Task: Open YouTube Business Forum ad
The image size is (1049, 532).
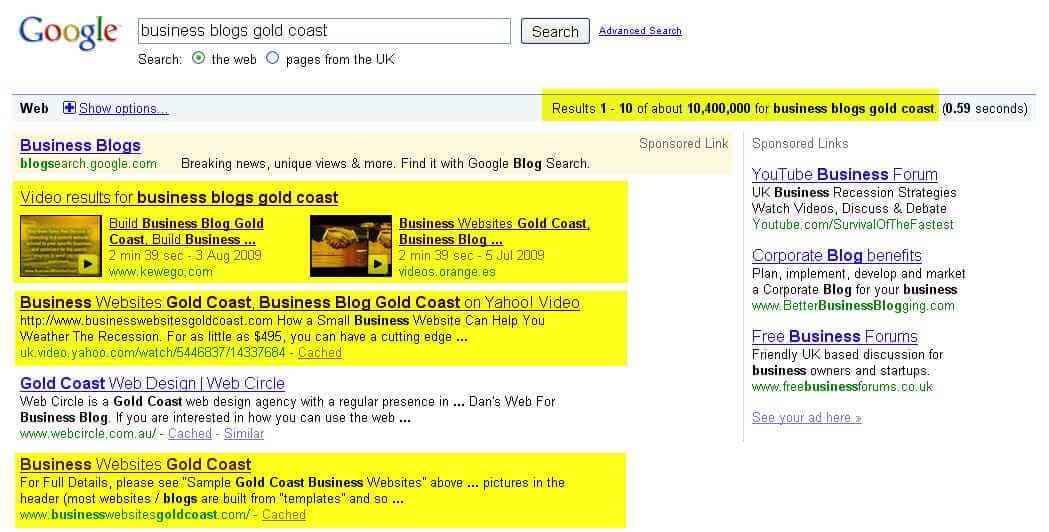Action: click(x=844, y=175)
